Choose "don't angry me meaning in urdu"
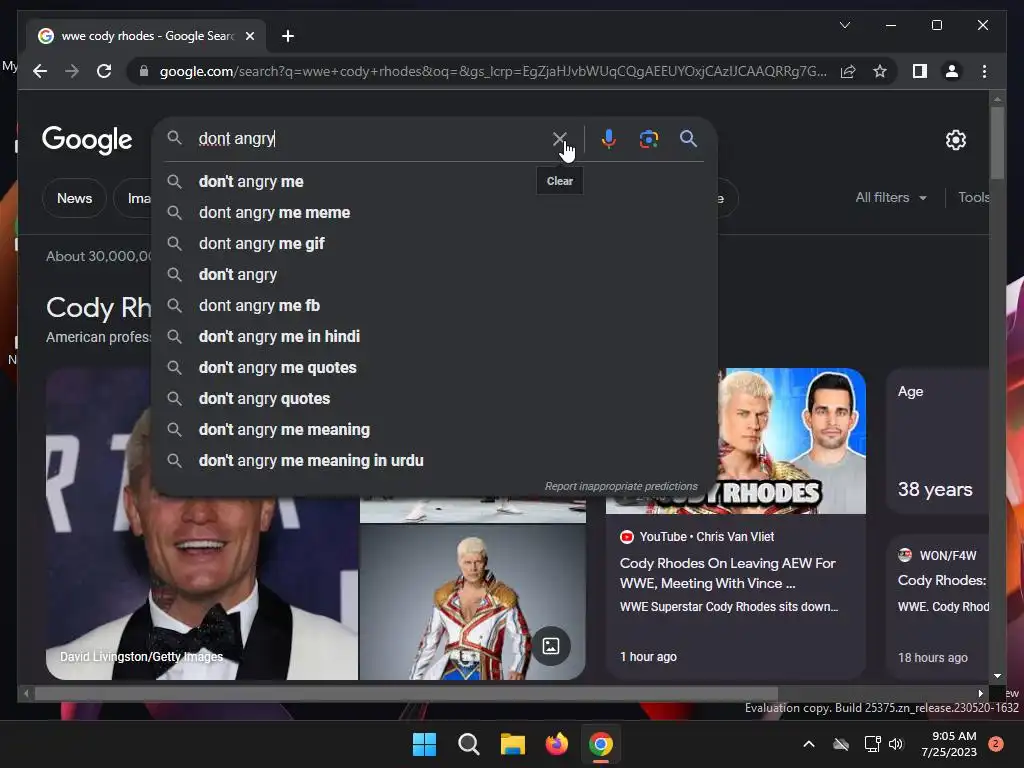Screen dimensions: 1024x768 pos(434,460)
